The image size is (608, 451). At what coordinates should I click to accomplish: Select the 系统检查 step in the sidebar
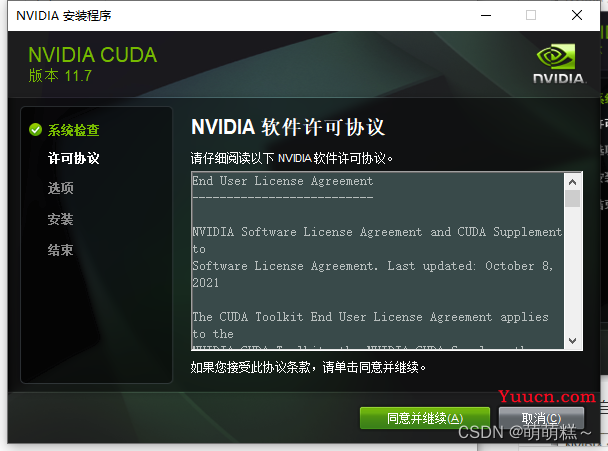point(74,130)
